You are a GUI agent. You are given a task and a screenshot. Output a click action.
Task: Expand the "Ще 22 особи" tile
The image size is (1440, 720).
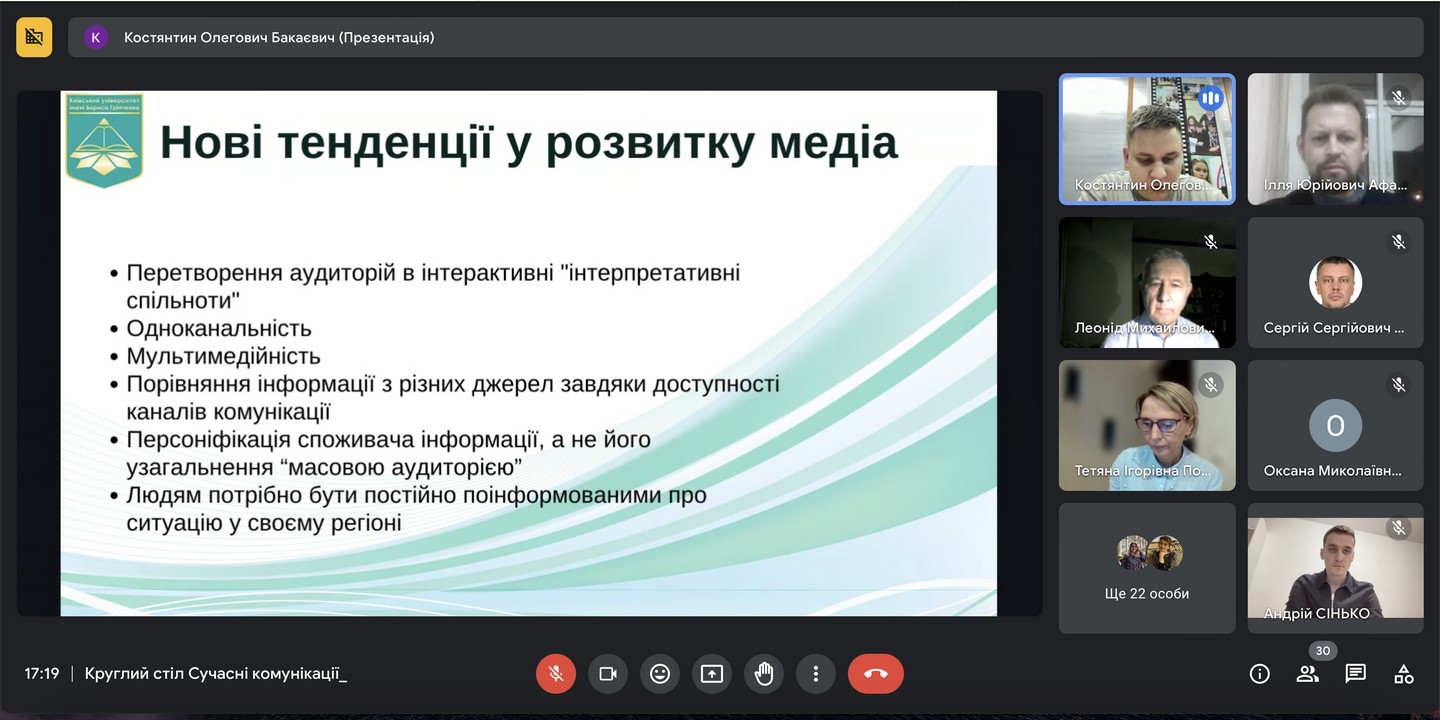[x=1147, y=568]
